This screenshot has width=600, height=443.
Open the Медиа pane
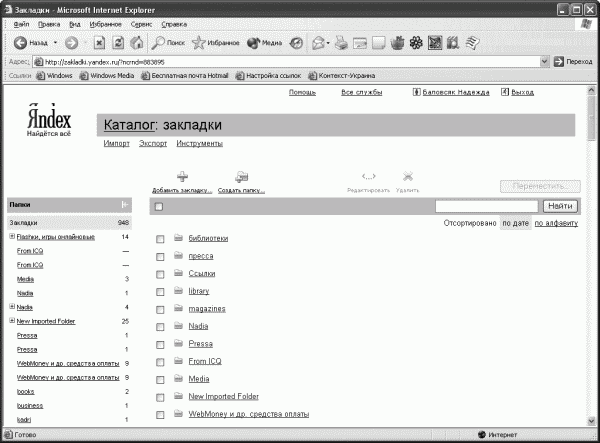pyautogui.click(x=264, y=43)
